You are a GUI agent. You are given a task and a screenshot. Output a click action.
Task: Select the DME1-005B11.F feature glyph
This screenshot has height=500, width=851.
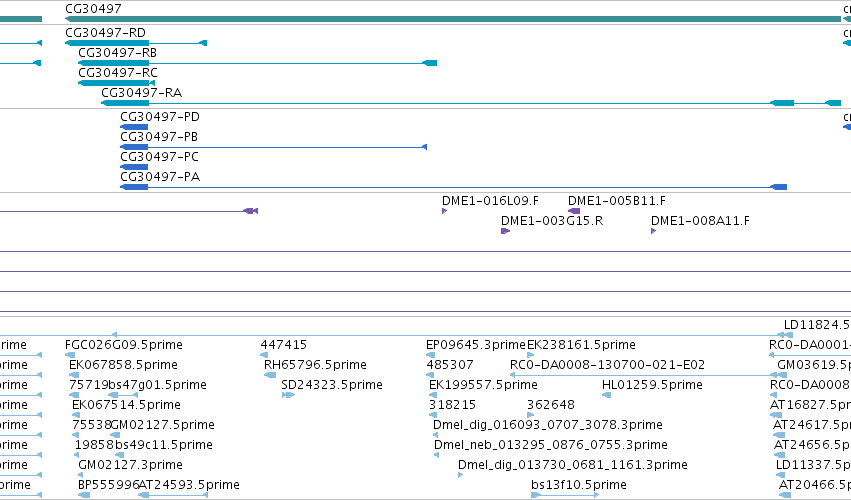click(x=574, y=211)
